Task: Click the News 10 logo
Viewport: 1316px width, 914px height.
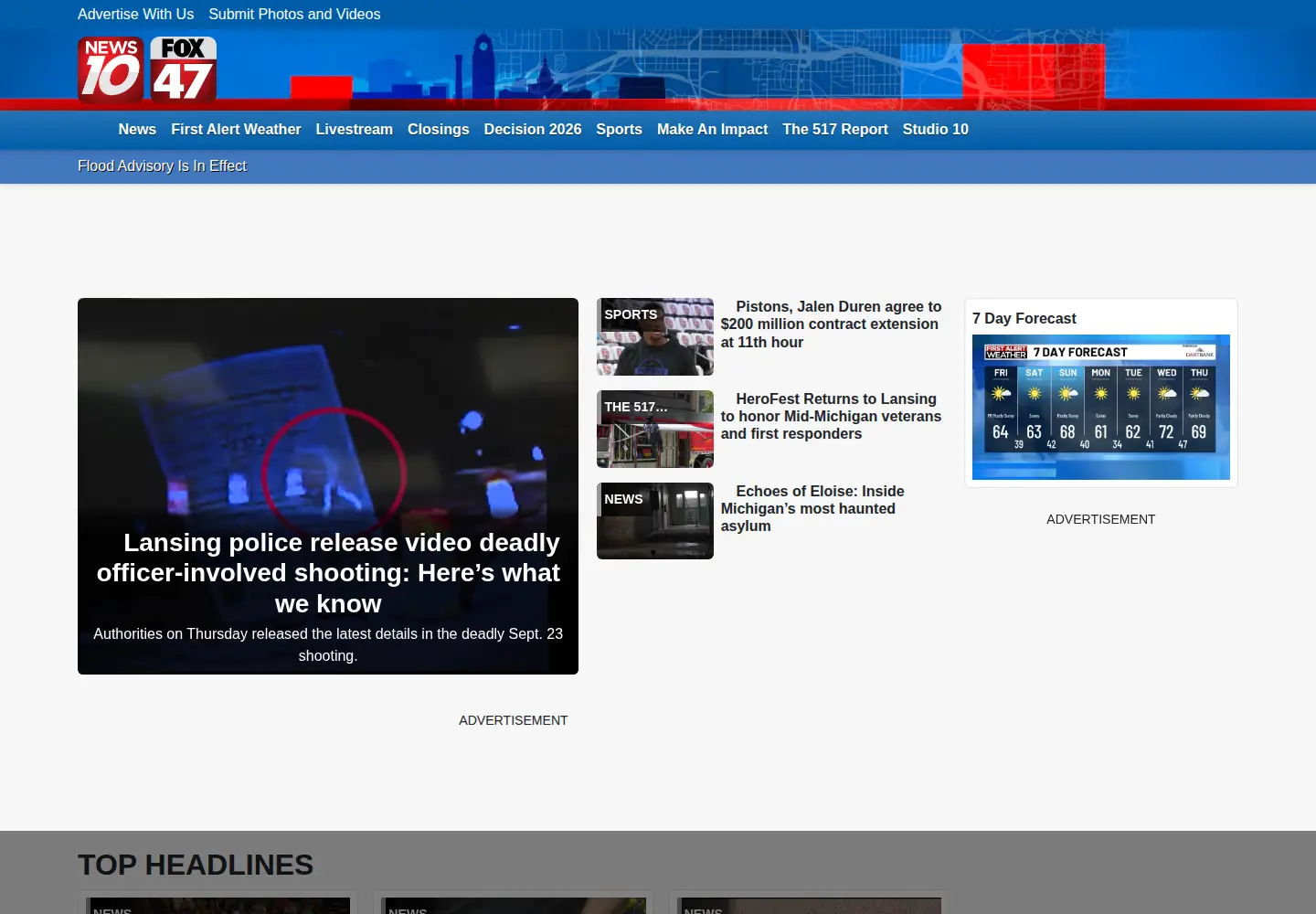Action: click(x=111, y=69)
